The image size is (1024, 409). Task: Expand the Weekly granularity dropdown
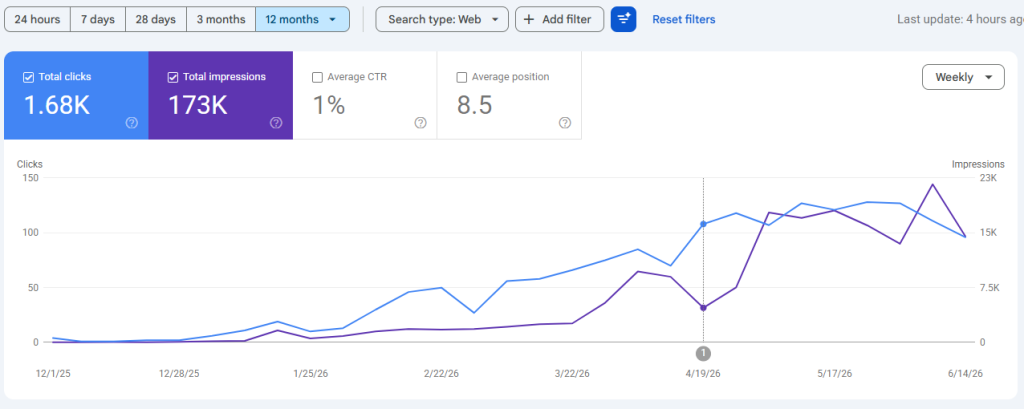pos(963,77)
